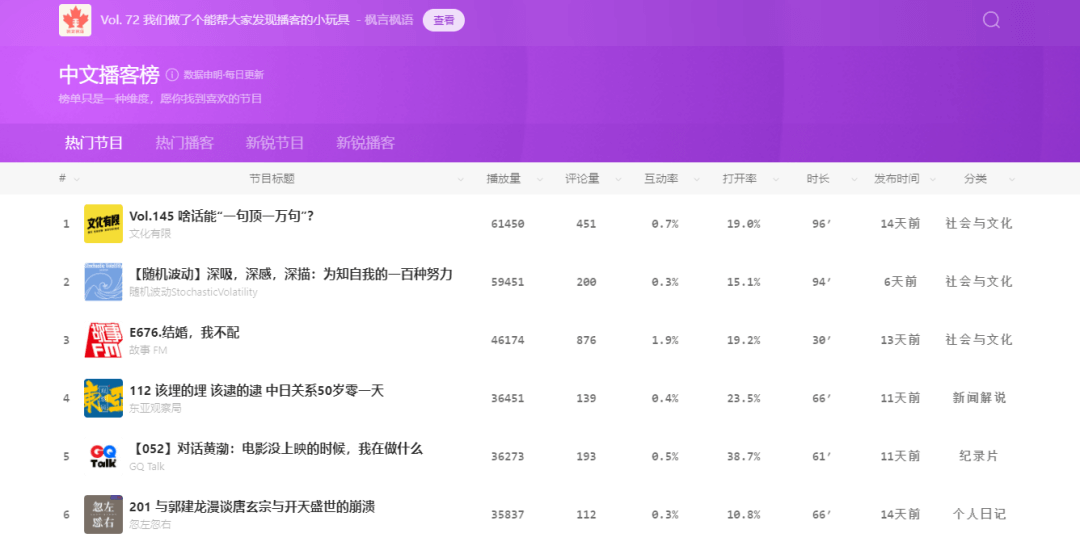Image resolution: width=1080 pixels, height=546 pixels.
Task: Open Vol.145 啥话能"一句顶一万句" episode
Action: [221, 216]
